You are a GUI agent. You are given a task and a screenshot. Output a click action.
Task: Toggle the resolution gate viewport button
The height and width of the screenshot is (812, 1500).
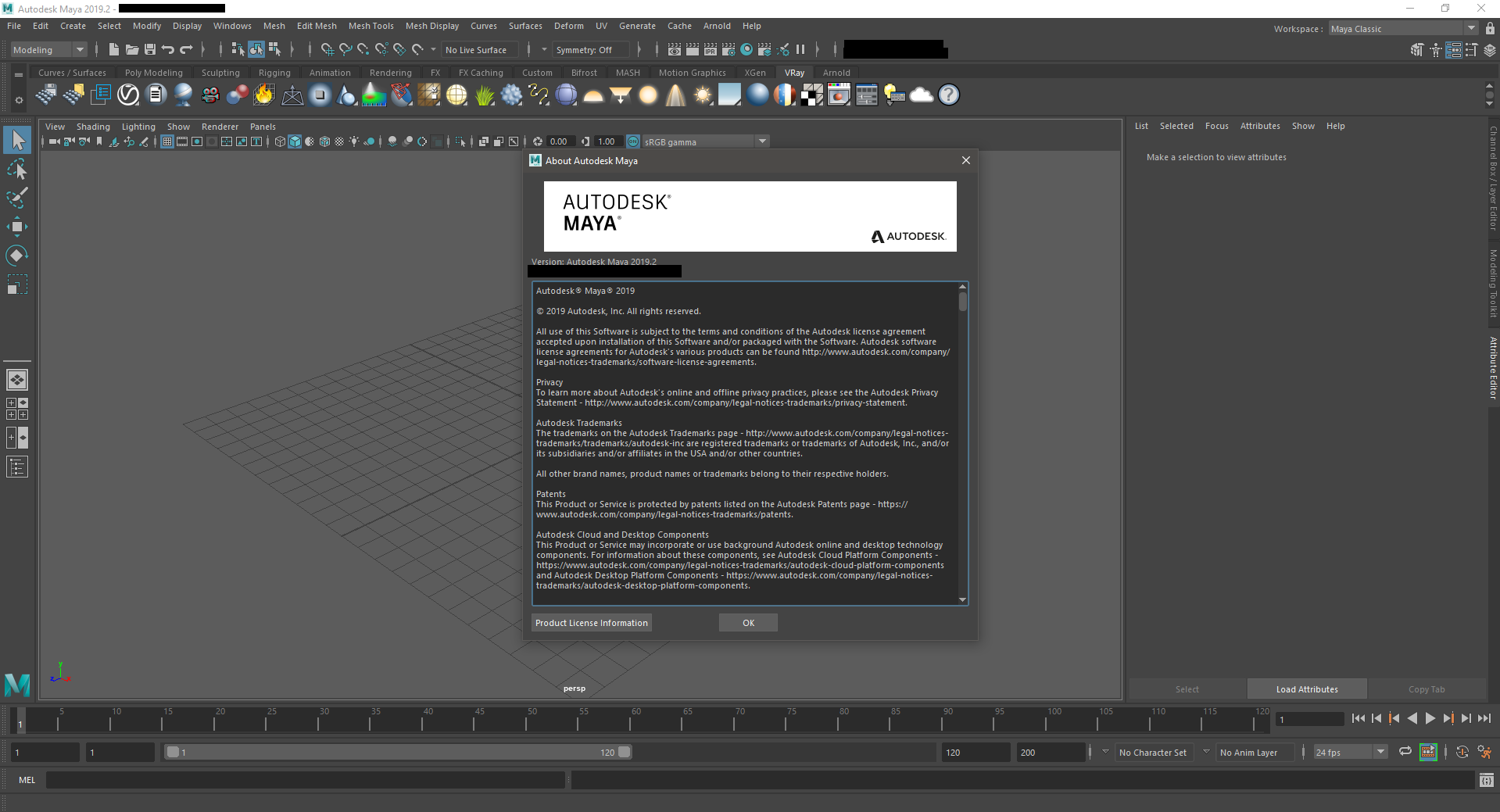(197, 141)
